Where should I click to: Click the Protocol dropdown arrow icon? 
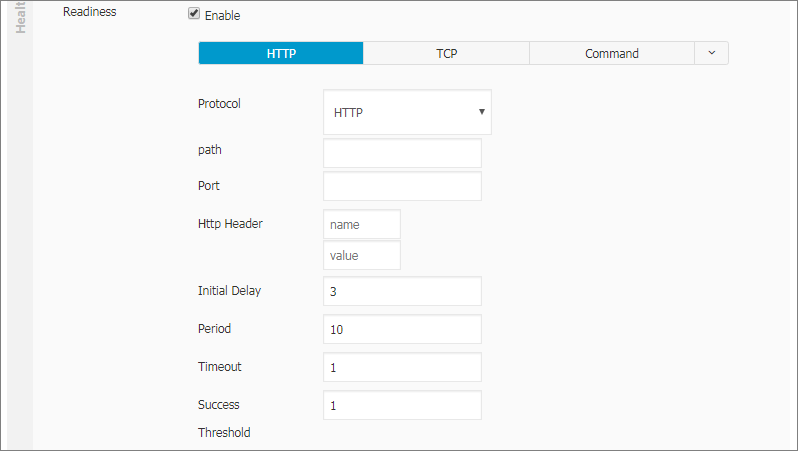pos(481,112)
